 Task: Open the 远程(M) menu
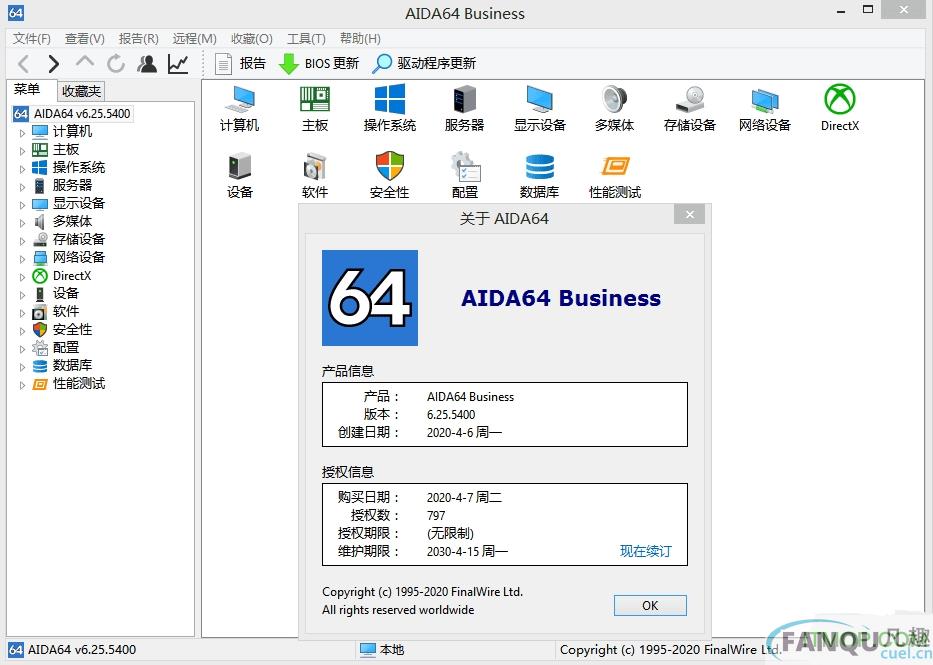(x=195, y=39)
